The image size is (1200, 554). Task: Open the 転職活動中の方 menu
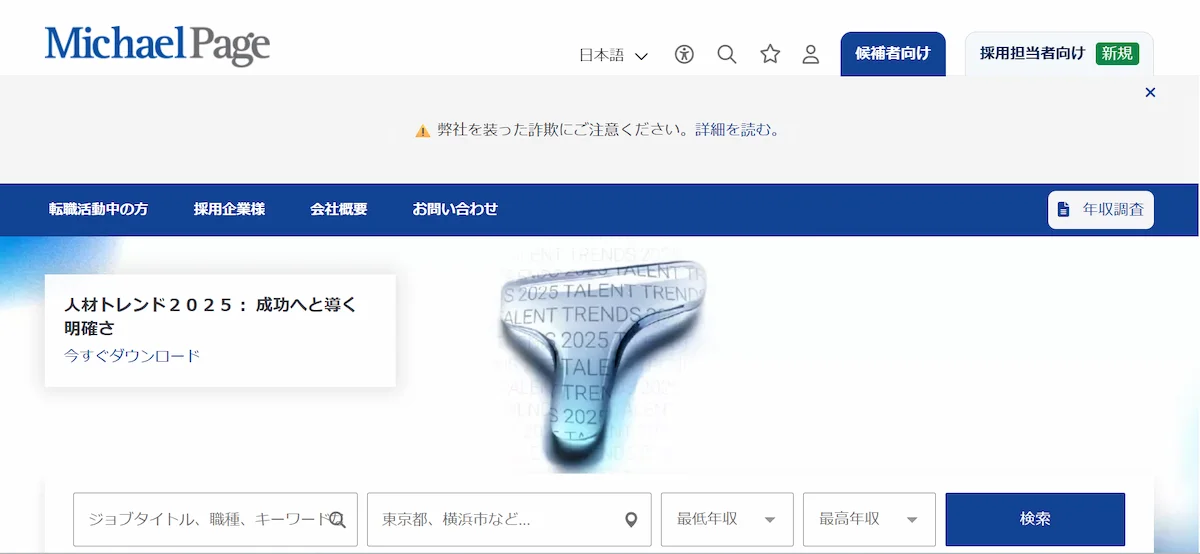click(x=98, y=209)
